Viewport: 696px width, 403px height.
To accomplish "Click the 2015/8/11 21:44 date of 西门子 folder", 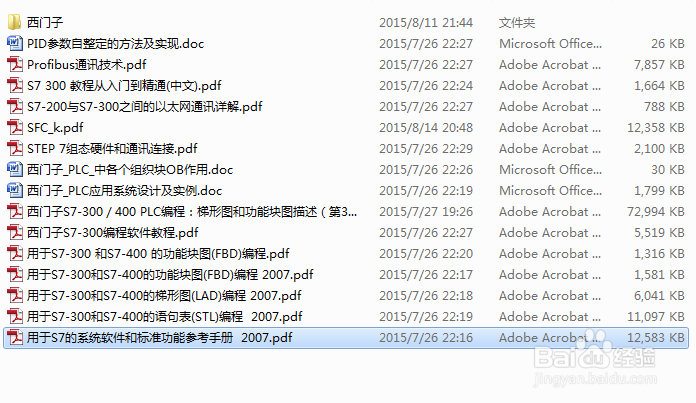I will click(426, 22).
